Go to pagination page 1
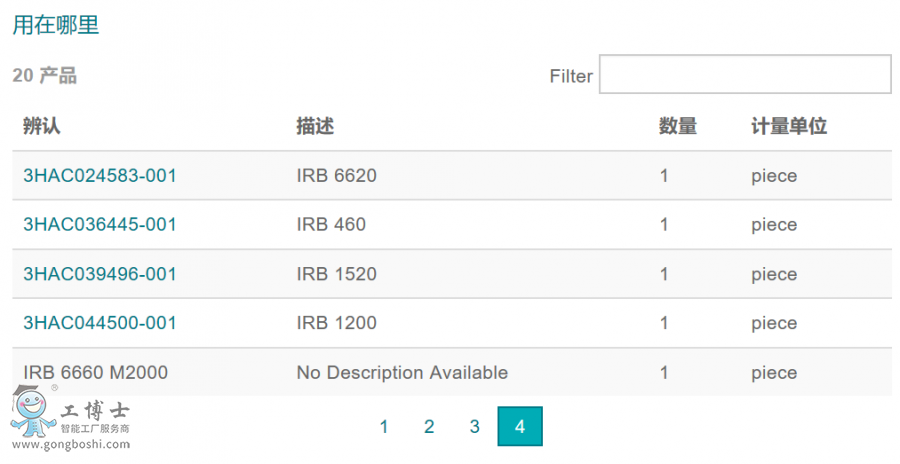The width and height of the screenshot is (900, 464). pos(384,427)
